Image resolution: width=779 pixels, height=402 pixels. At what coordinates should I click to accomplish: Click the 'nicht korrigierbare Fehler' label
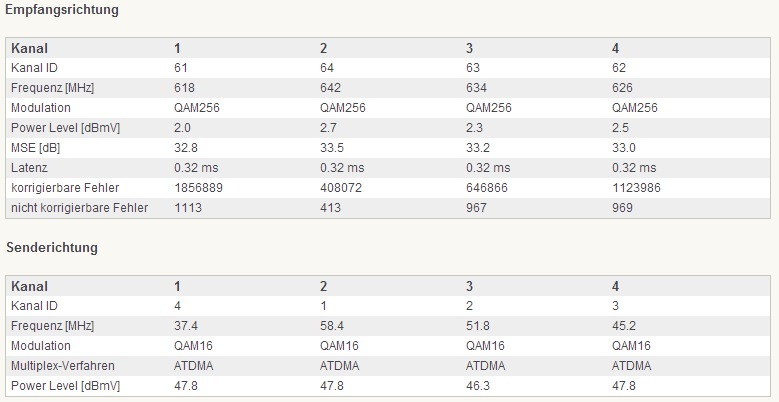pyautogui.click(x=79, y=207)
